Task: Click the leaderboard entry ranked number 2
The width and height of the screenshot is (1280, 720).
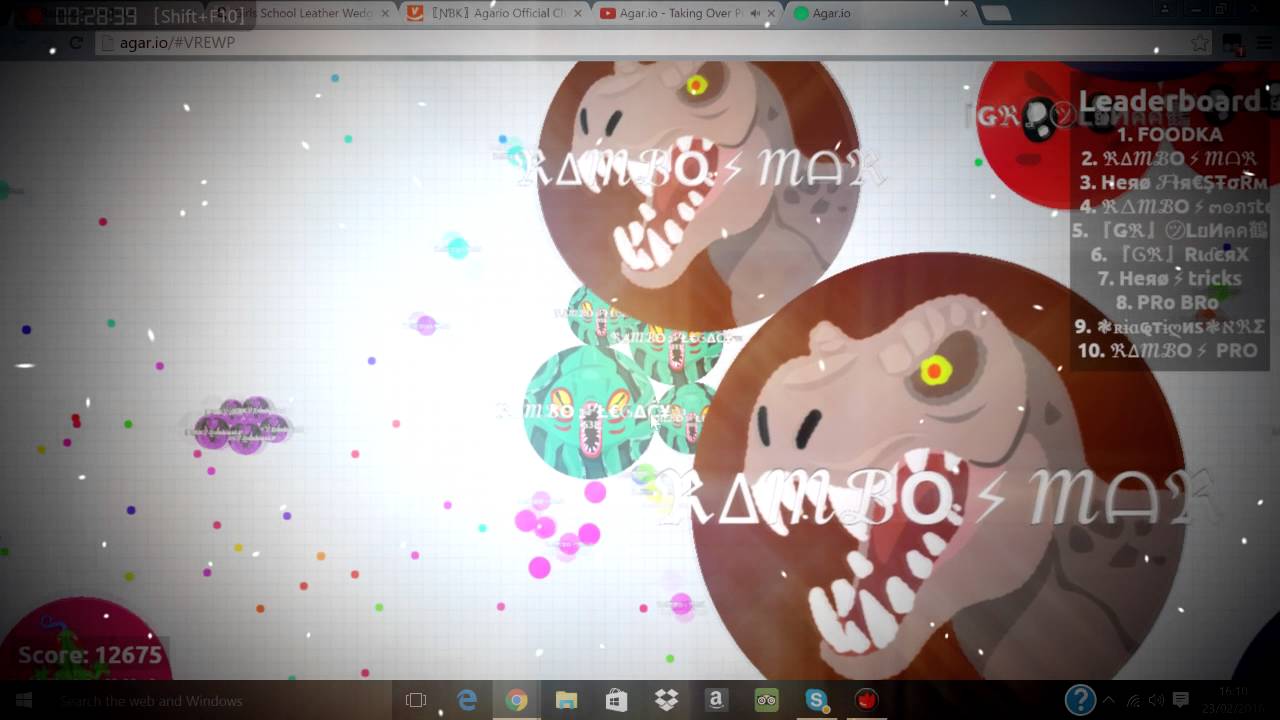Action: pos(1169,158)
